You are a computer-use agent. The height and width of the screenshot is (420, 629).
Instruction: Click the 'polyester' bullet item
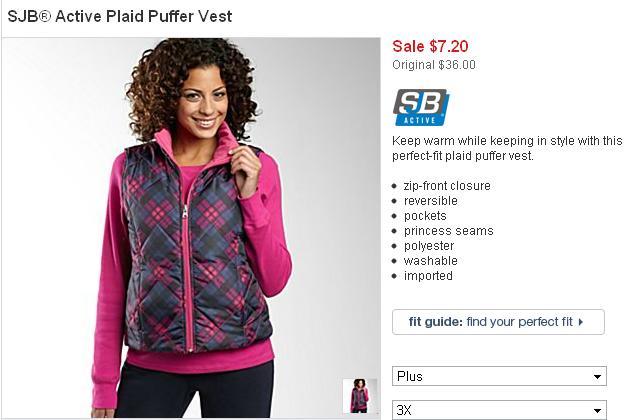coord(429,246)
